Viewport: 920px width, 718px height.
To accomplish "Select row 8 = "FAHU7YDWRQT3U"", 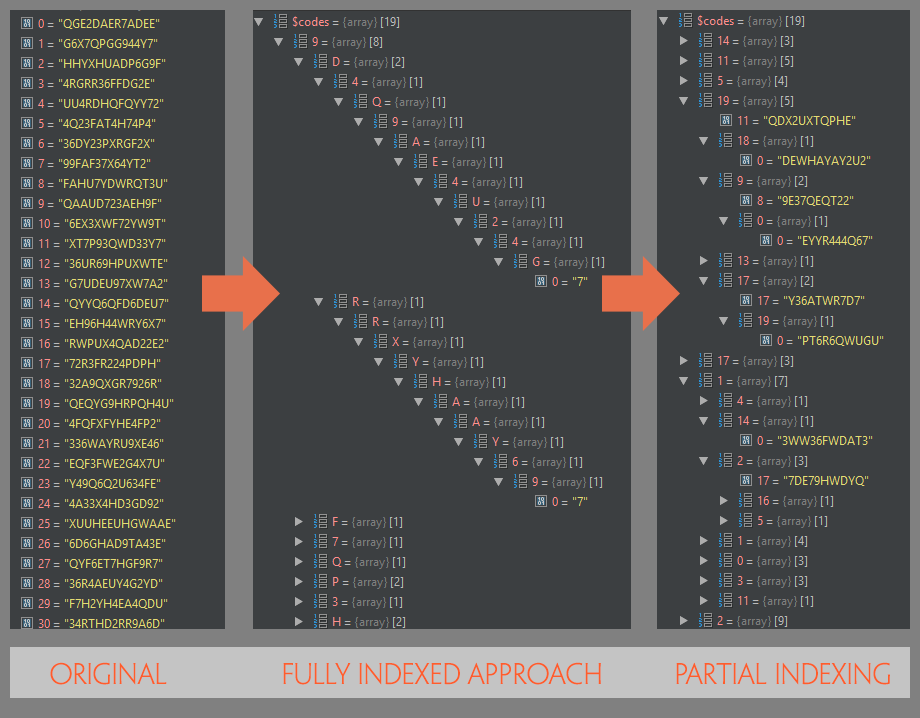I will (x=117, y=183).
